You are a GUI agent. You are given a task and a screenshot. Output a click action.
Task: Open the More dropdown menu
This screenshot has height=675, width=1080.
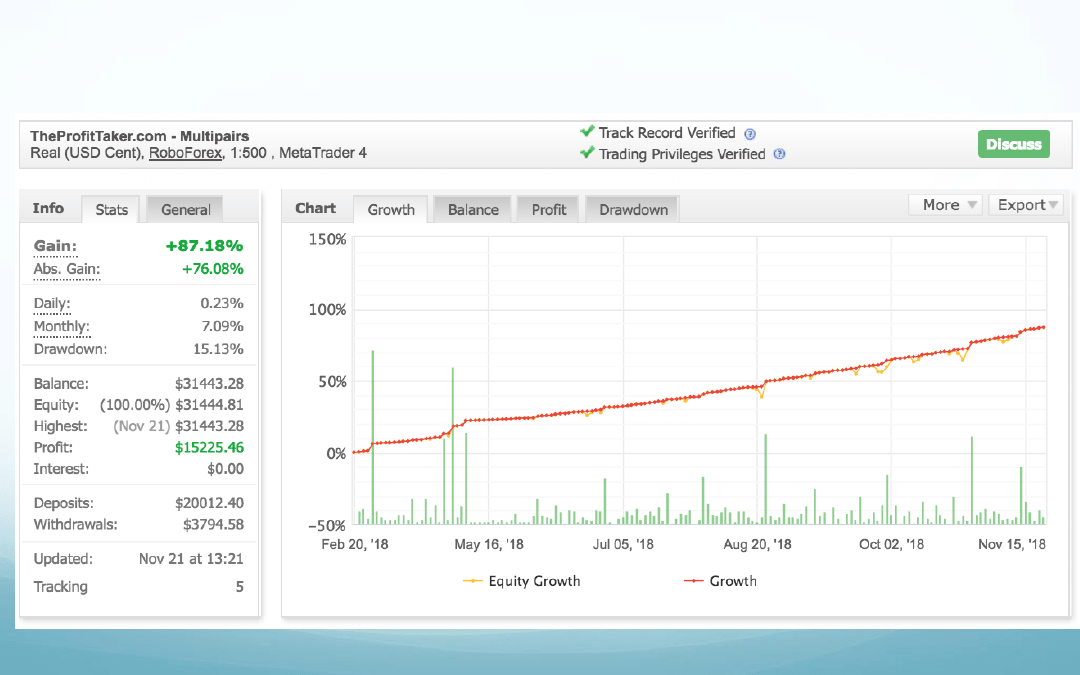pos(944,205)
